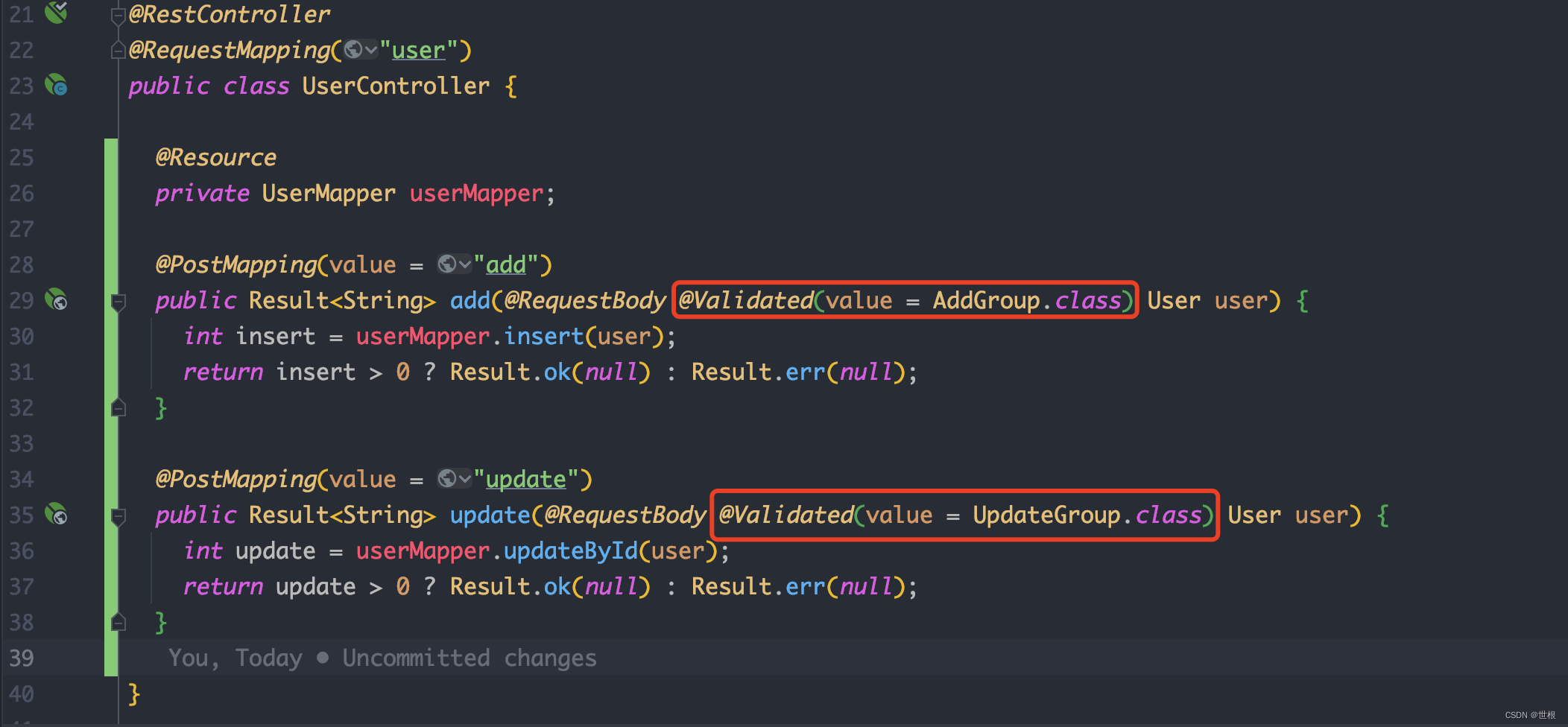1568x727 pixels.
Task: Collapse the annotations fold marker on line 21
Action: pyautogui.click(x=118, y=15)
